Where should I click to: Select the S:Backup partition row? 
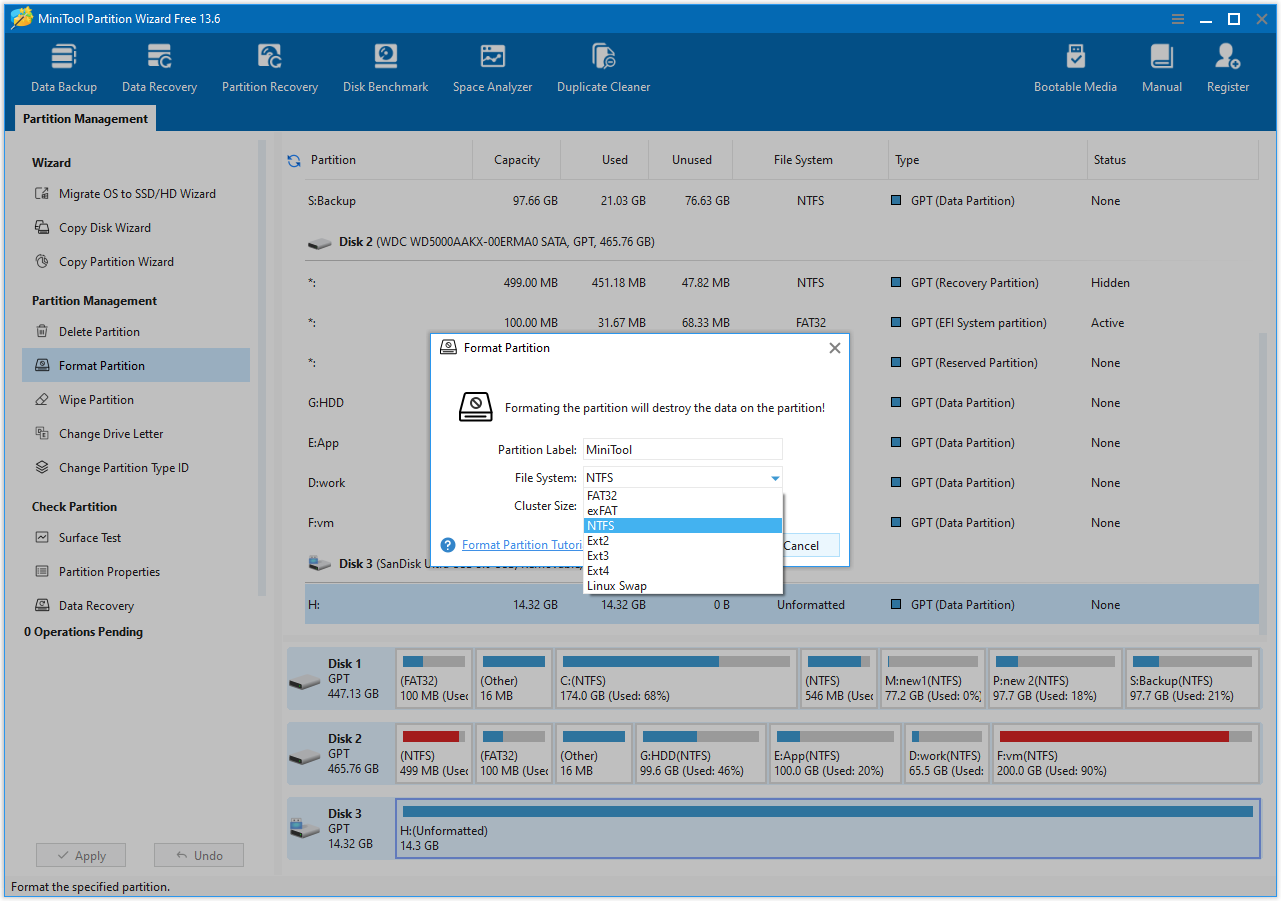tap(782, 201)
